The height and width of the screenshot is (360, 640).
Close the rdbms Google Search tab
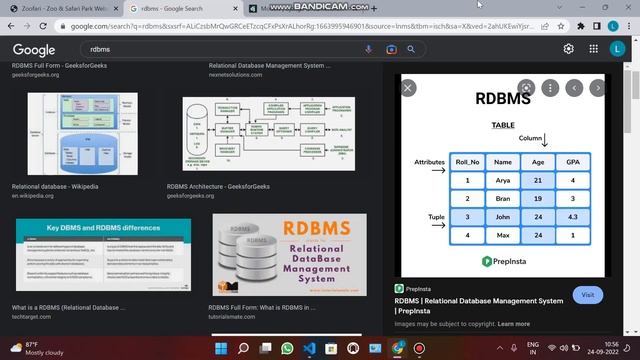236,8
